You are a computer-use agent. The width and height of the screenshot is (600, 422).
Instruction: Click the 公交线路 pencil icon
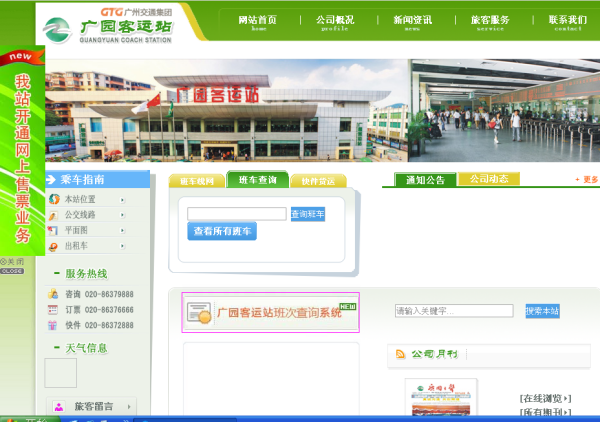point(53,215)
